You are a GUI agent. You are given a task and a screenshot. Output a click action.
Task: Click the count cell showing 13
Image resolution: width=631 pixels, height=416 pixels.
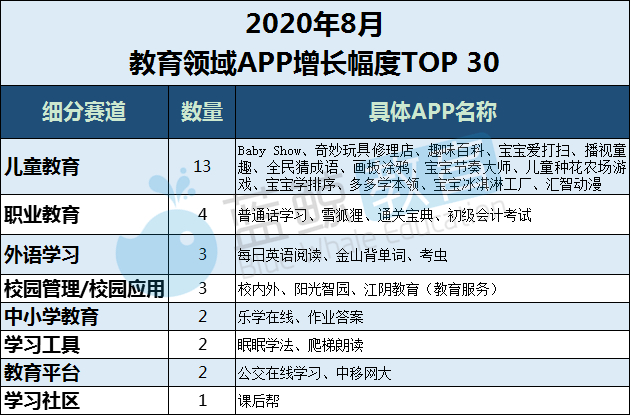coord(202,167)
